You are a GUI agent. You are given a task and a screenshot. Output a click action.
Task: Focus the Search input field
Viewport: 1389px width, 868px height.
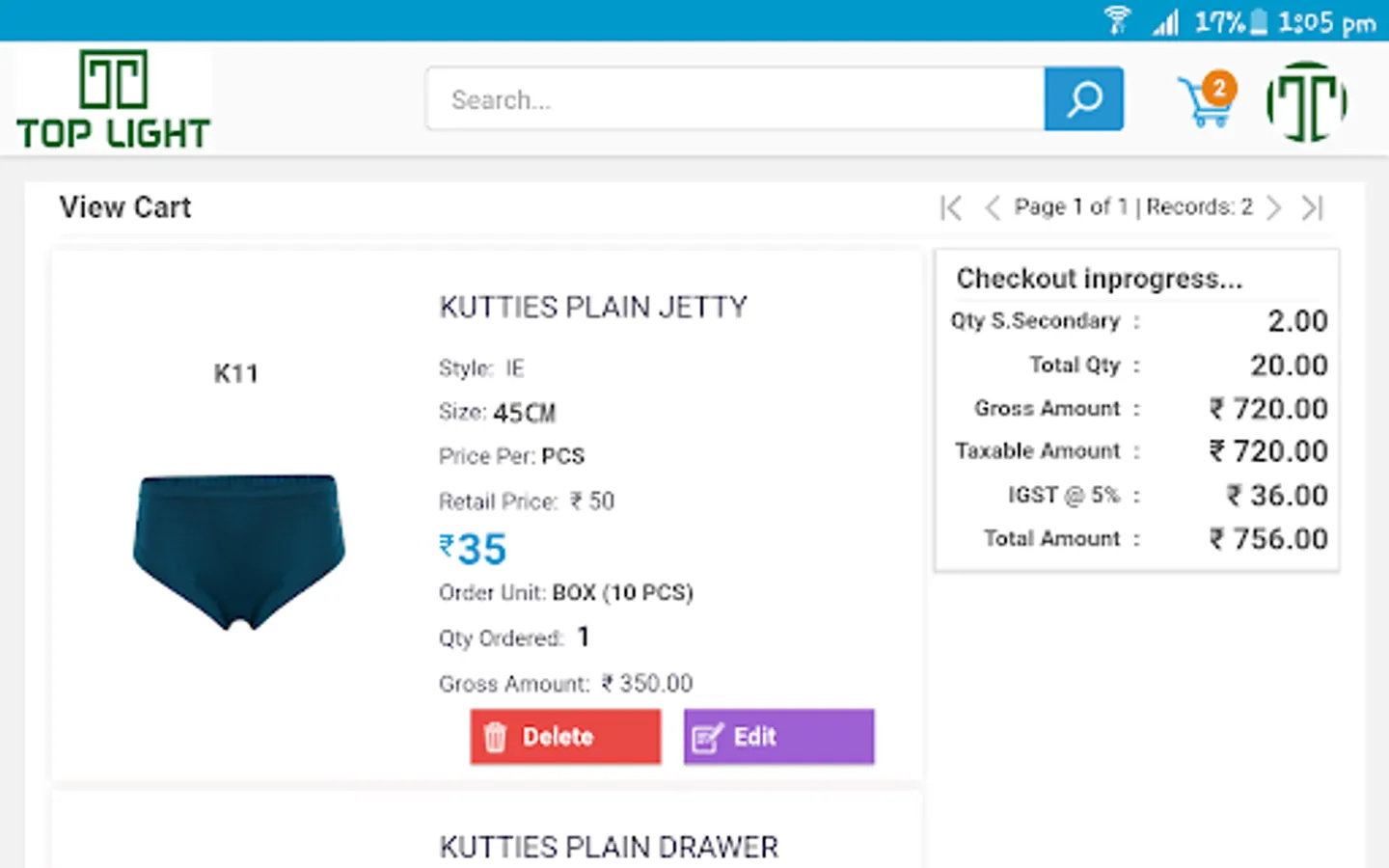[x=735, y=99]
